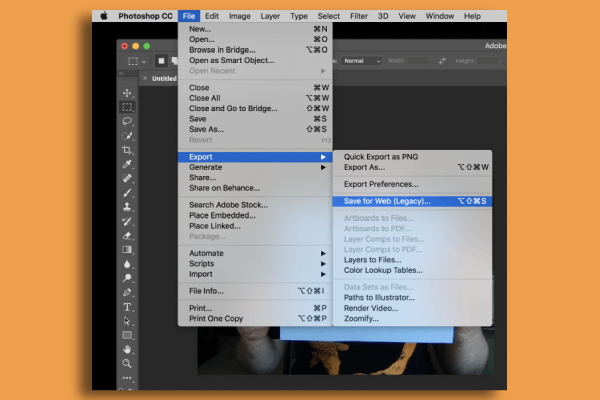Select the Pen tool

coord(127,293)
